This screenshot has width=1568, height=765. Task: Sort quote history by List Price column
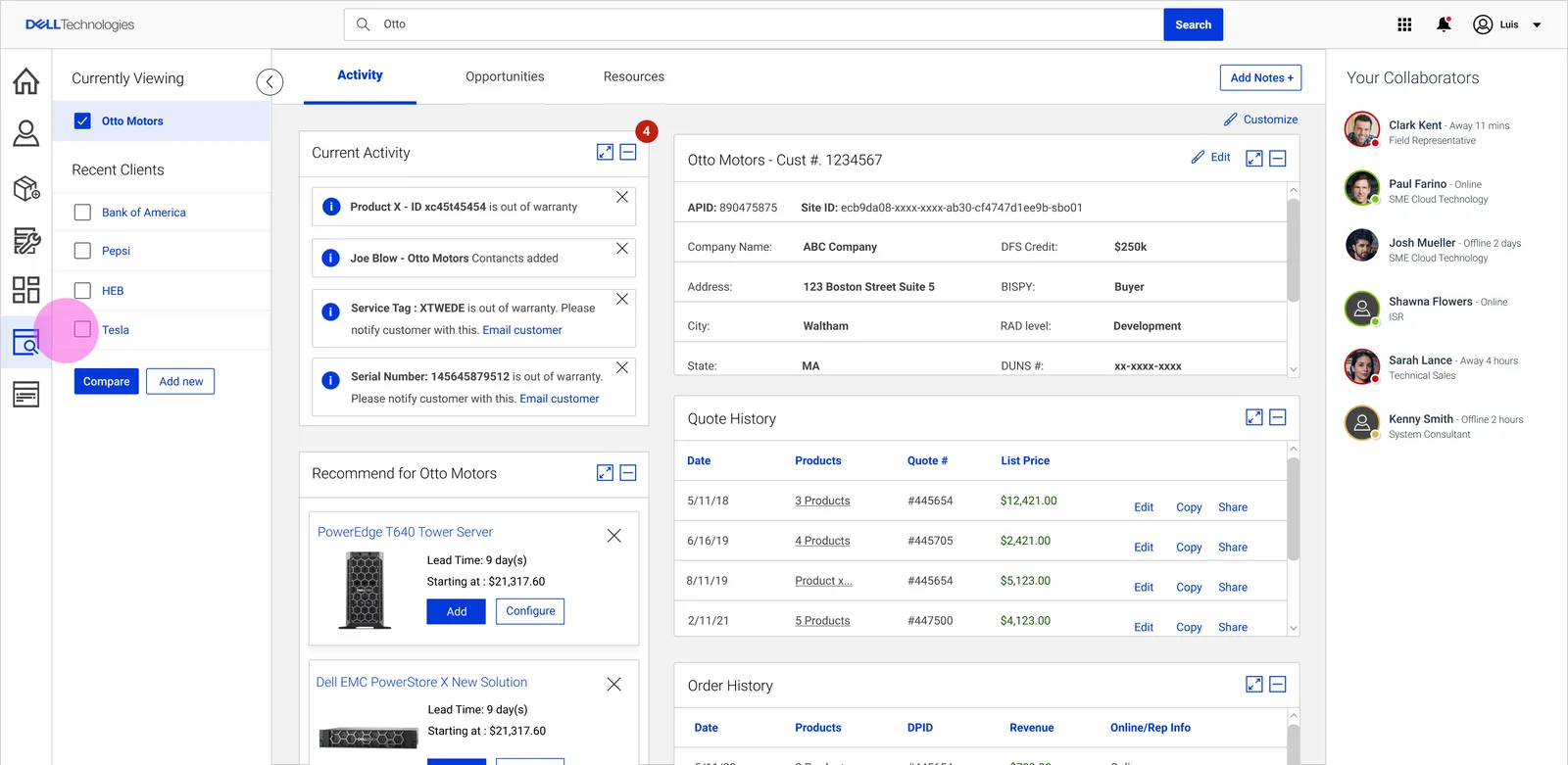click(1025, 460)
